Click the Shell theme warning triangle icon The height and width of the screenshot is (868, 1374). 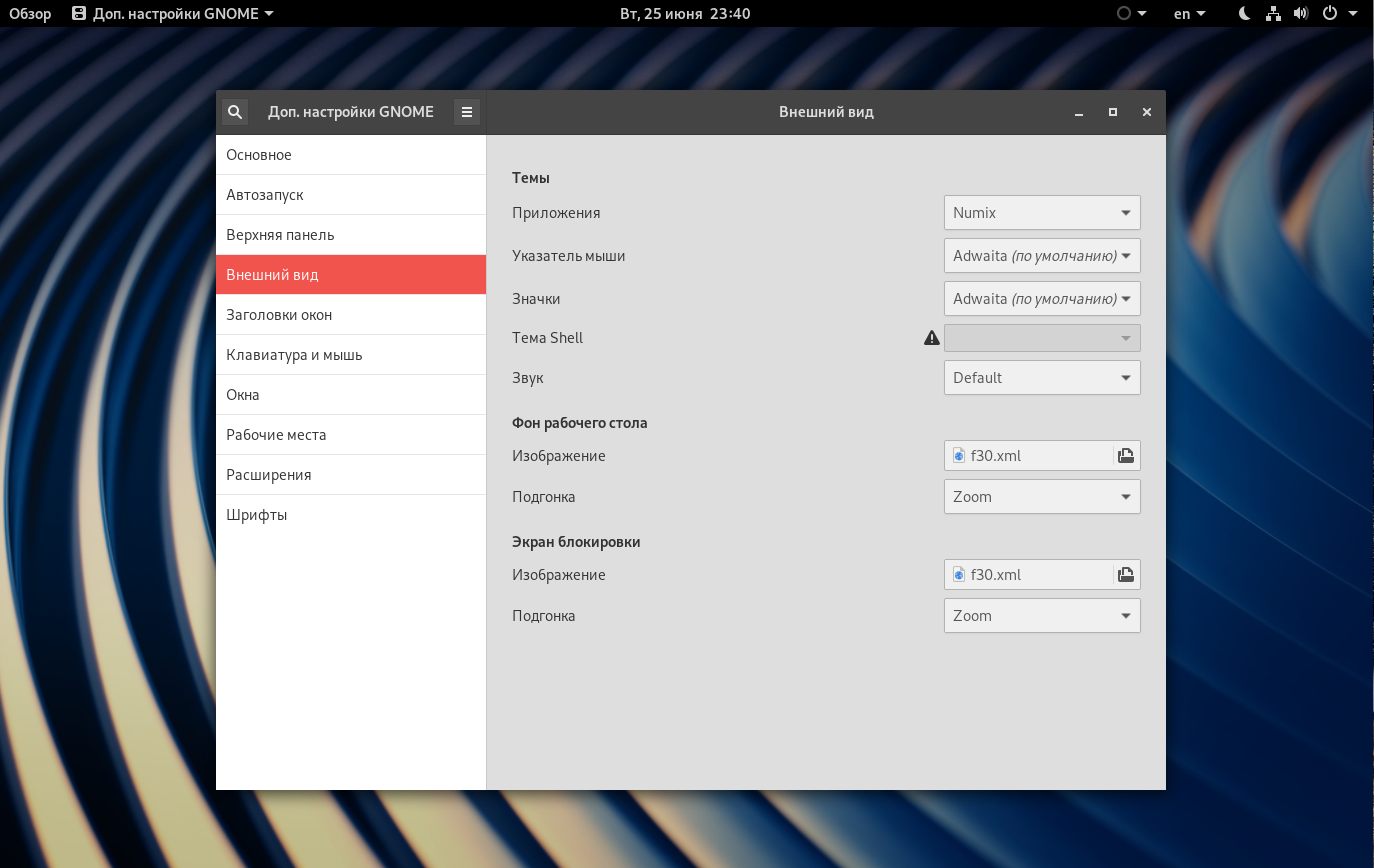click(x=932, y=338)
